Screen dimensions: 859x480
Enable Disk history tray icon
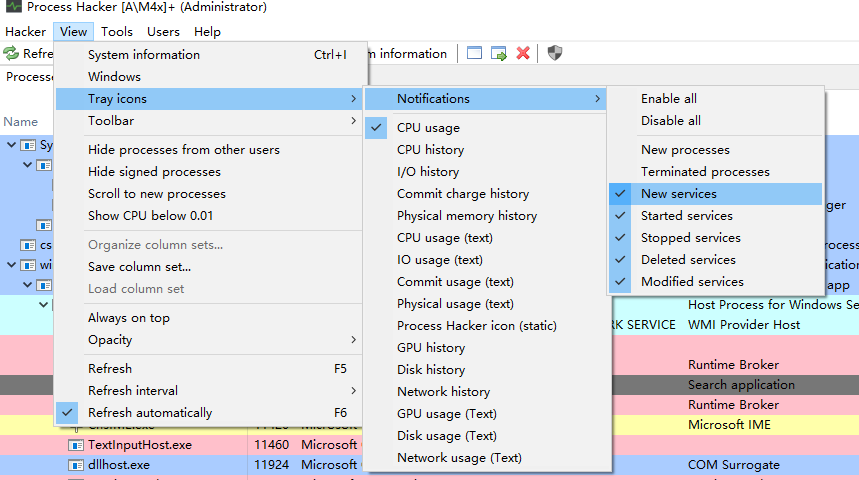coord(488,370)
